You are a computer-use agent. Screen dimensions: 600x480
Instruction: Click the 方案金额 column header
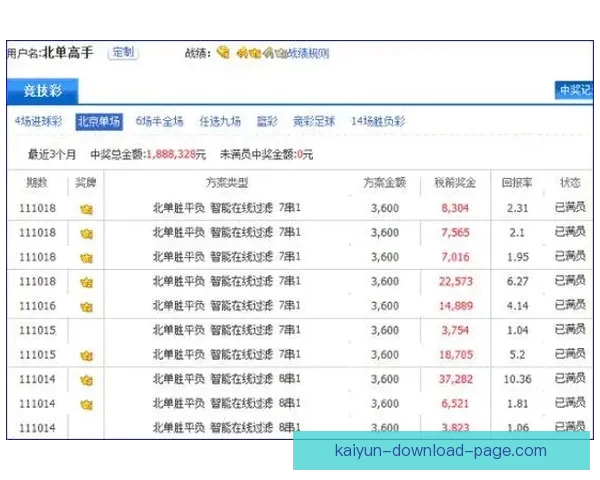[x=385, y=183]
